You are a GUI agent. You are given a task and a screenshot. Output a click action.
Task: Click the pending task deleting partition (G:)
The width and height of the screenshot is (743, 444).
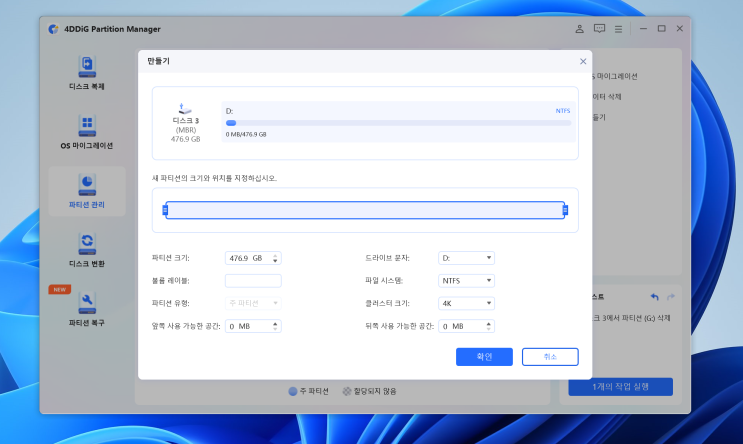pos(631,318)
